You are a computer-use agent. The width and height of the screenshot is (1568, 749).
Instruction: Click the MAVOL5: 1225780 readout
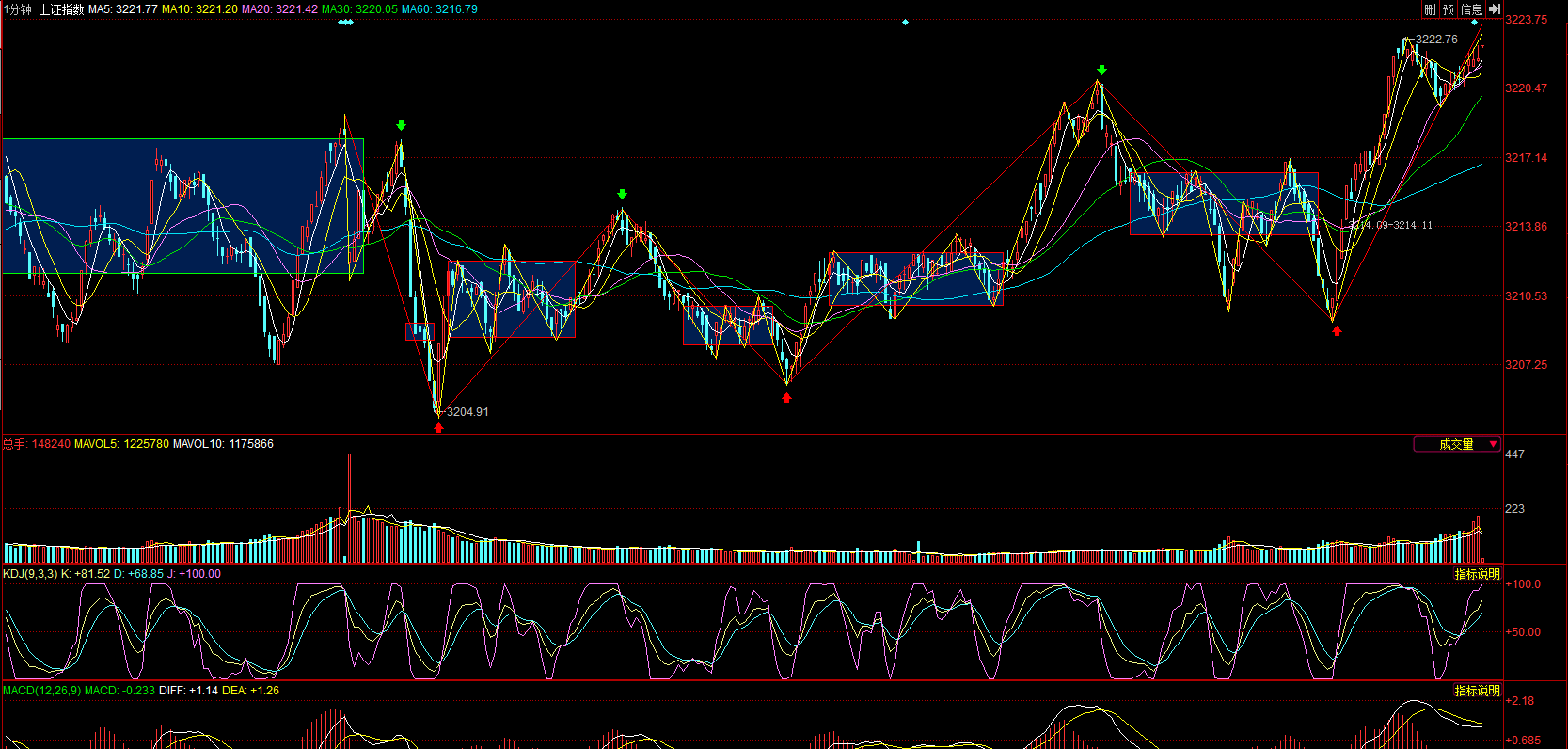point(121,444)
